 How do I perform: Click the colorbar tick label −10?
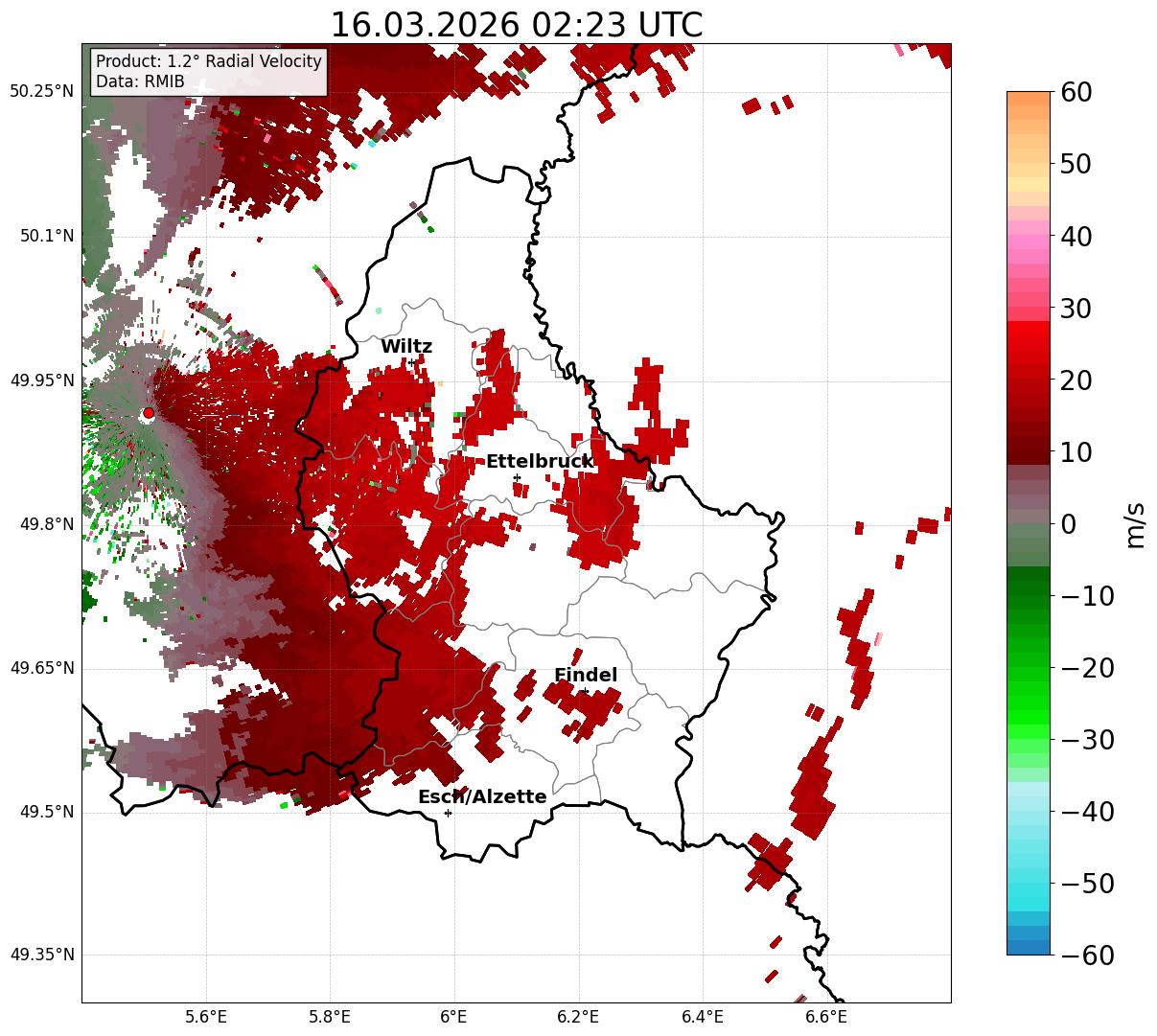(1087, 596)
